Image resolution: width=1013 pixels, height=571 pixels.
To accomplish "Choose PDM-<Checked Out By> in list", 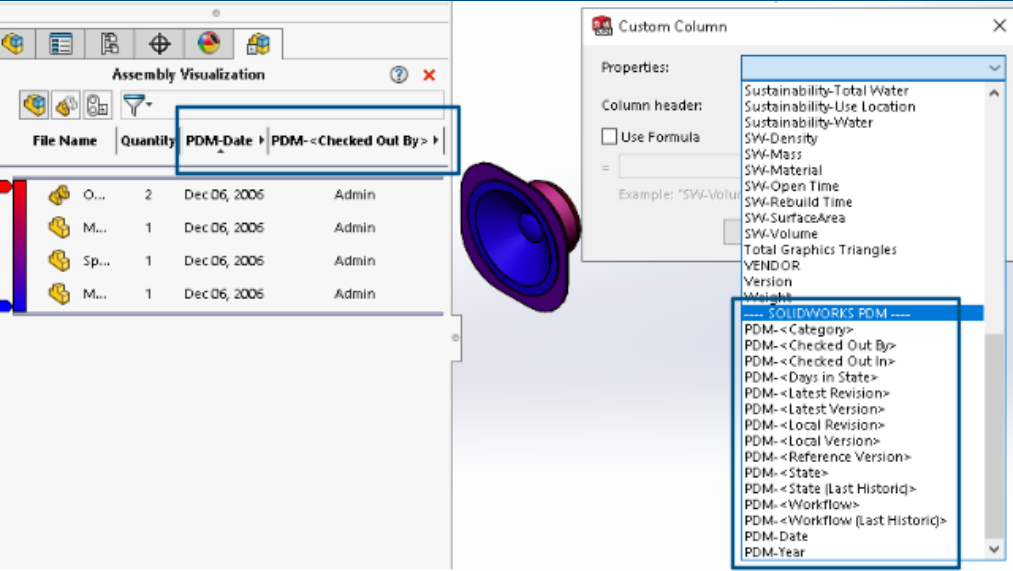I will pyautogui.click(x=820, y=346).
